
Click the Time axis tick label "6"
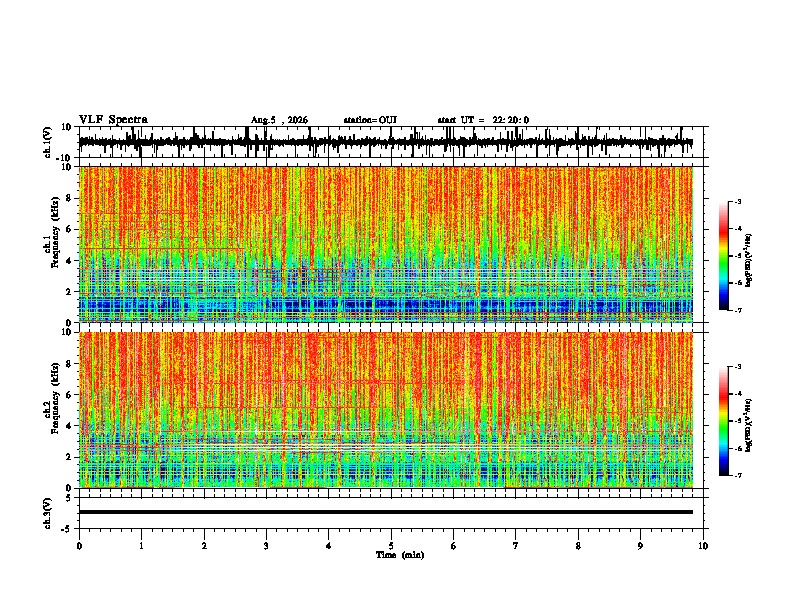coord(454,546)
